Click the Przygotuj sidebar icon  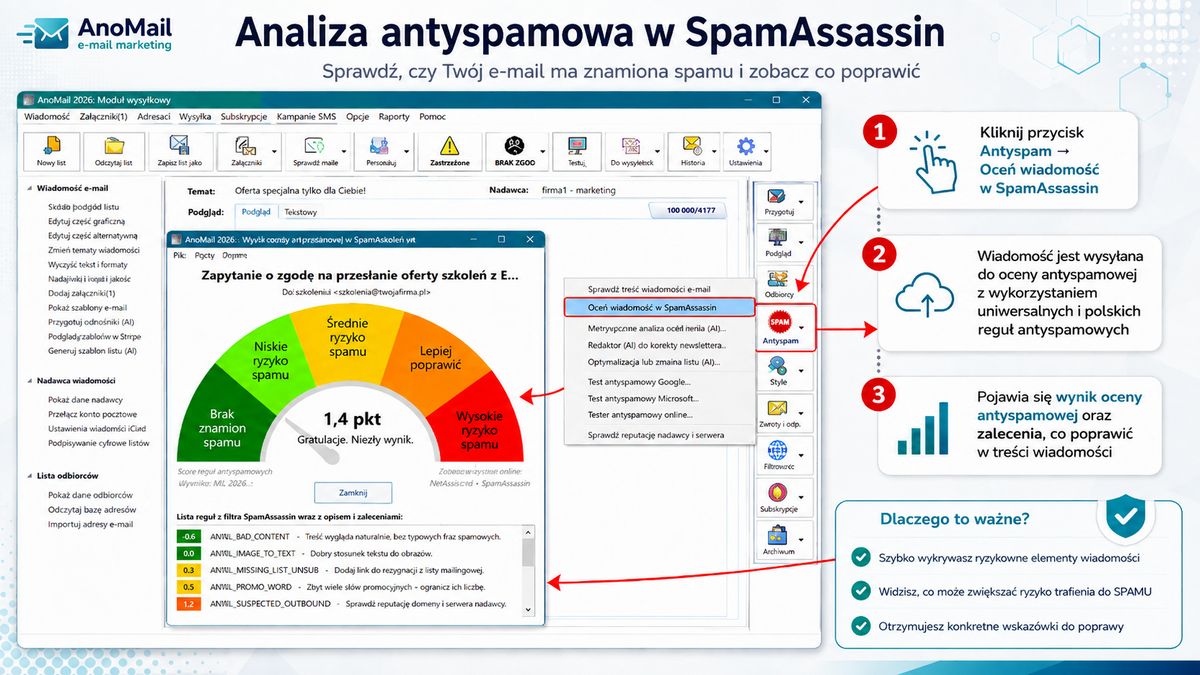tap(778, 198)
